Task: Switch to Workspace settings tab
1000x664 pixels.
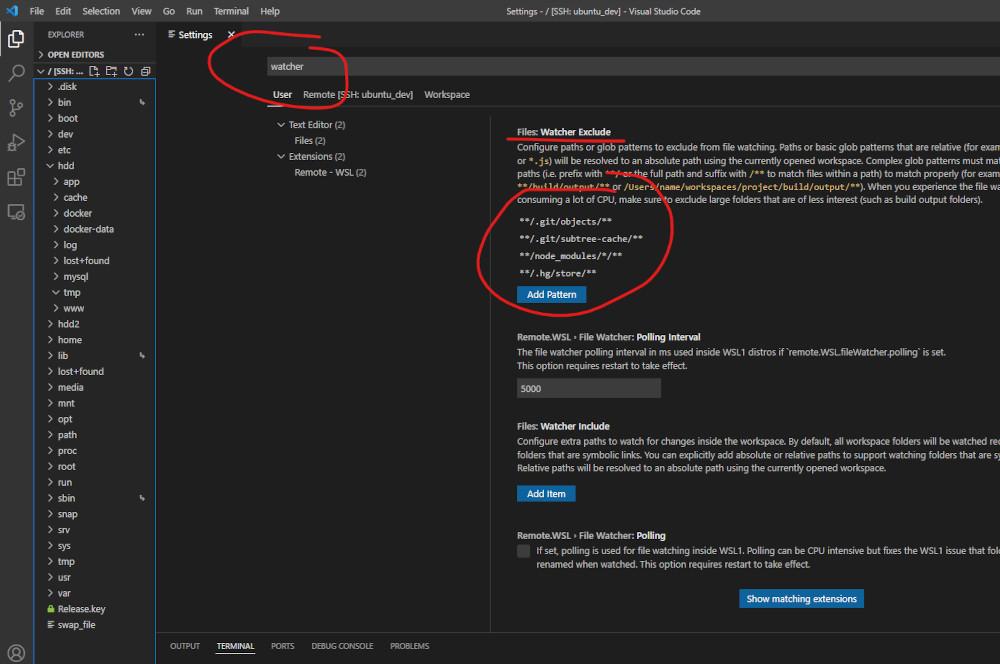Action: coord(446,94)
